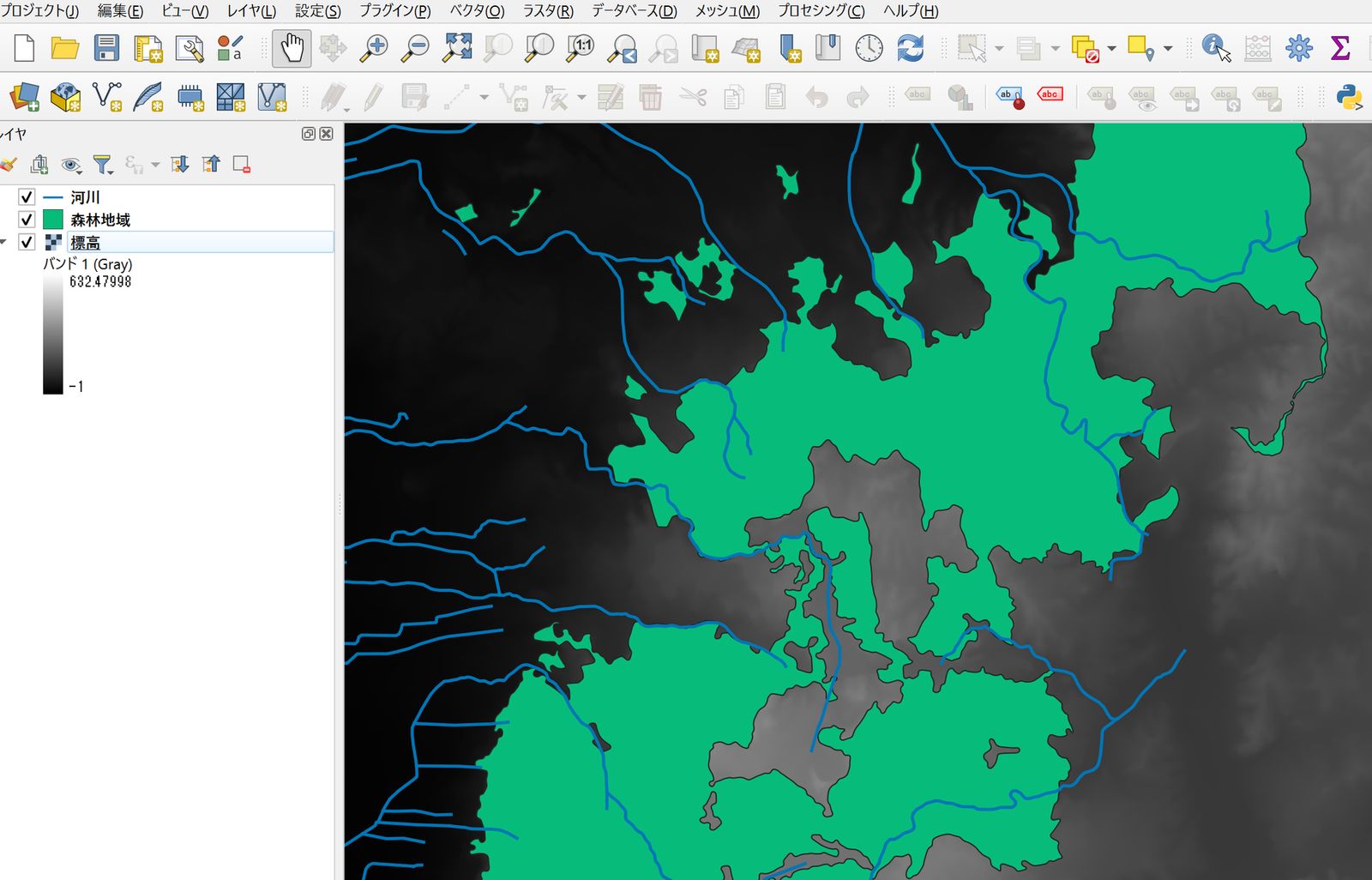Zoom to full extent
This screenshot has width=1372, height=880.
(x=457, y=48)
